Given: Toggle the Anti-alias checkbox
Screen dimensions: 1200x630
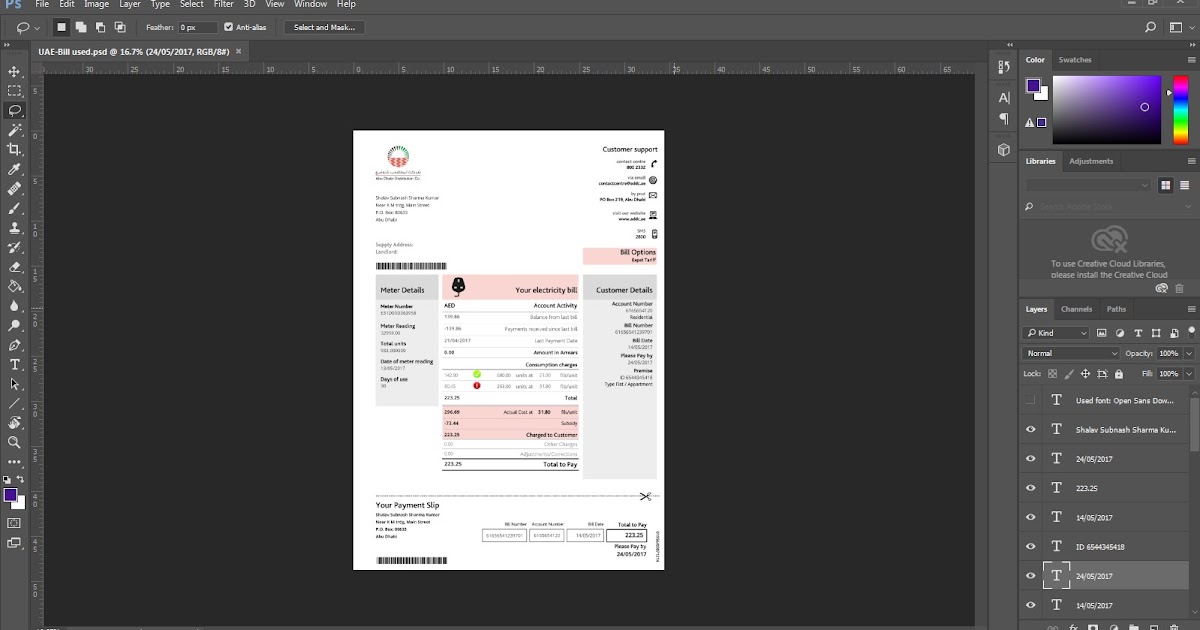Looking at the screenshot, I should point(227,27).
